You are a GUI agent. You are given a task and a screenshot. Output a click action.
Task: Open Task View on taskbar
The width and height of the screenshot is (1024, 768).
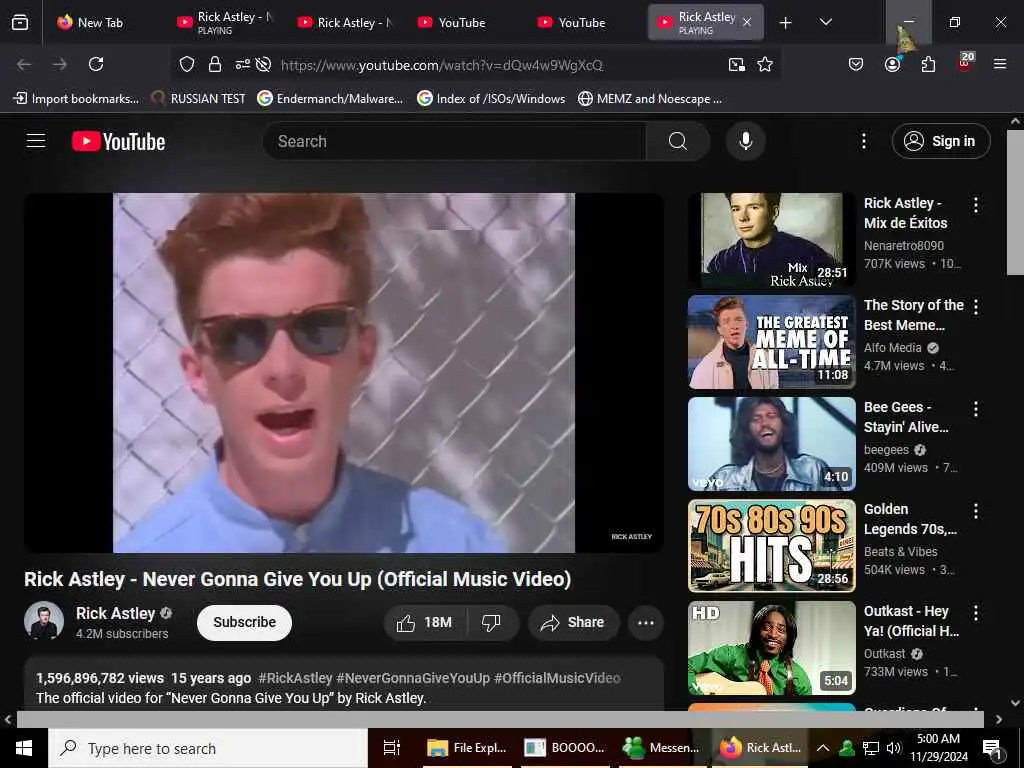tap(391, 748)
